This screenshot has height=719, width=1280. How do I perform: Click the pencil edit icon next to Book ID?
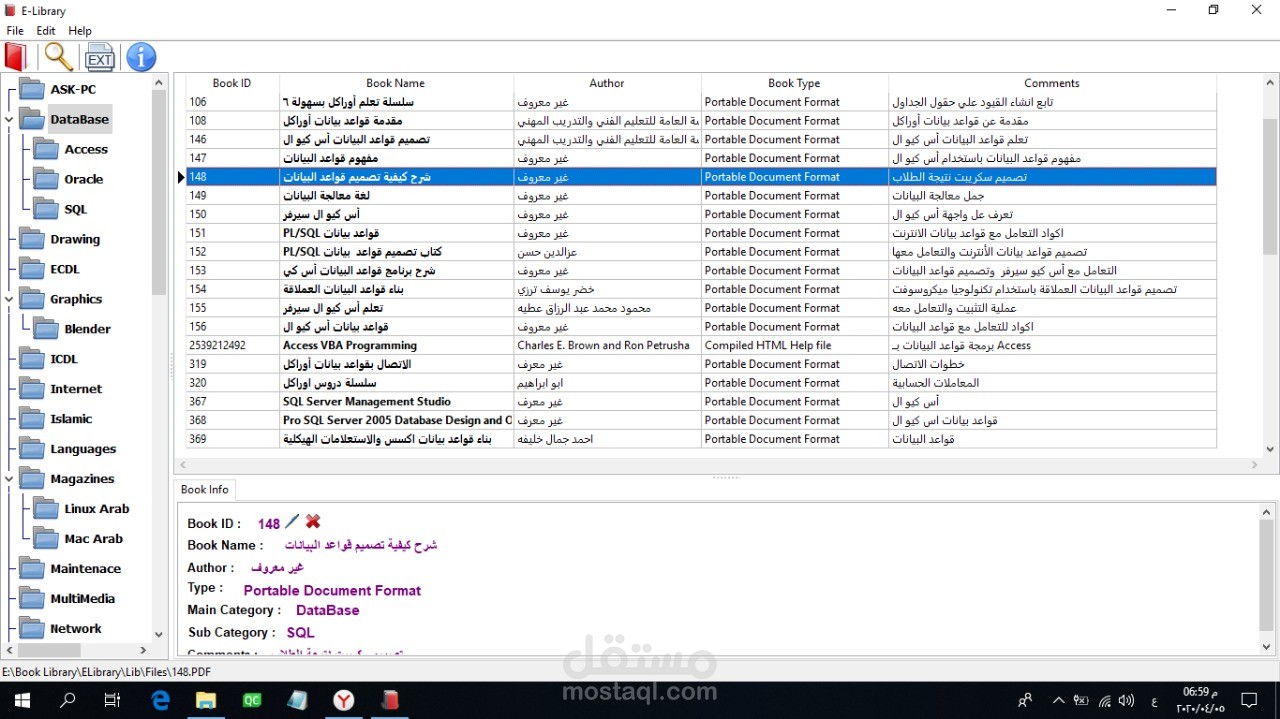292,521
